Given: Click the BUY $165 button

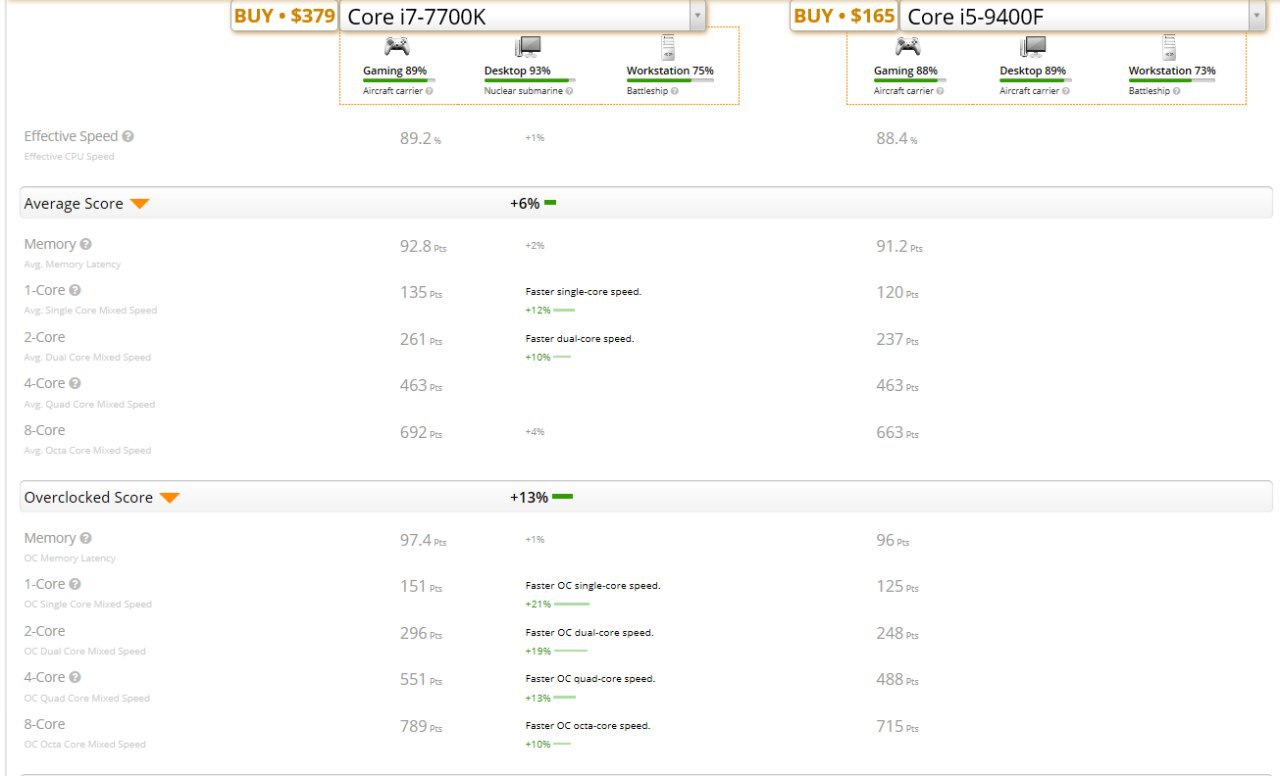Looking at the screenshot, I should 845,16.
